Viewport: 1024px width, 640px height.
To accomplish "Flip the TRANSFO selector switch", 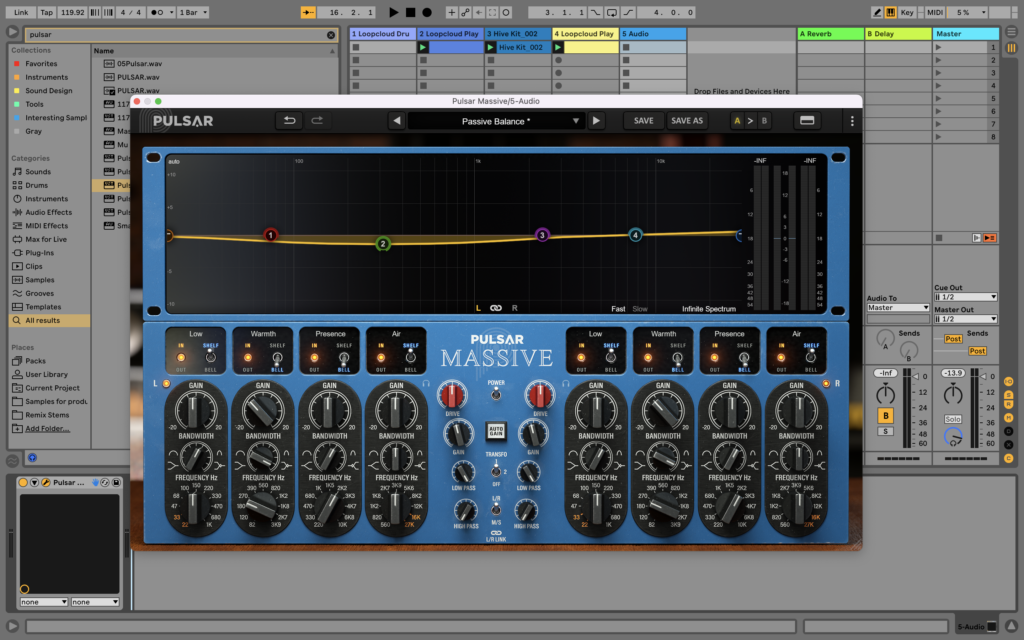I will [x=496, y=470].
